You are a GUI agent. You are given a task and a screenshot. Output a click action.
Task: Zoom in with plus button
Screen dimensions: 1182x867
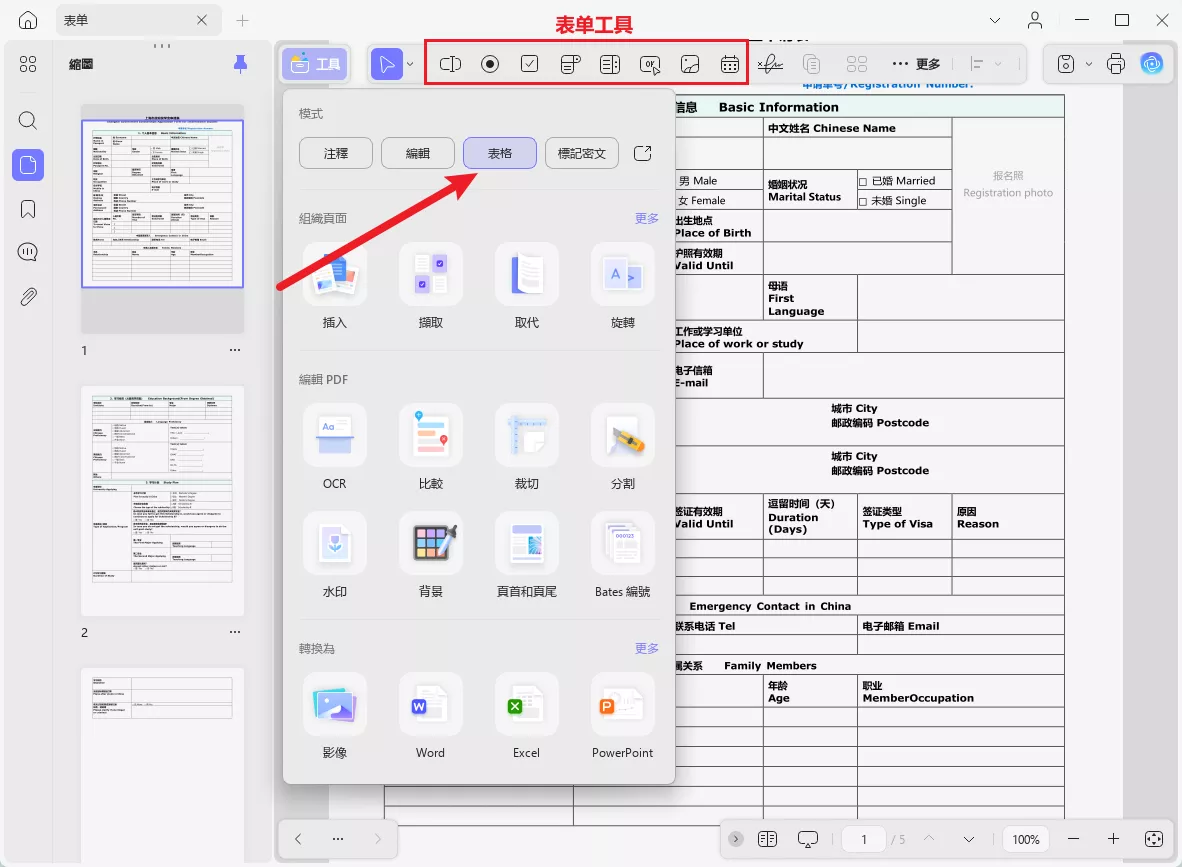1113,839
